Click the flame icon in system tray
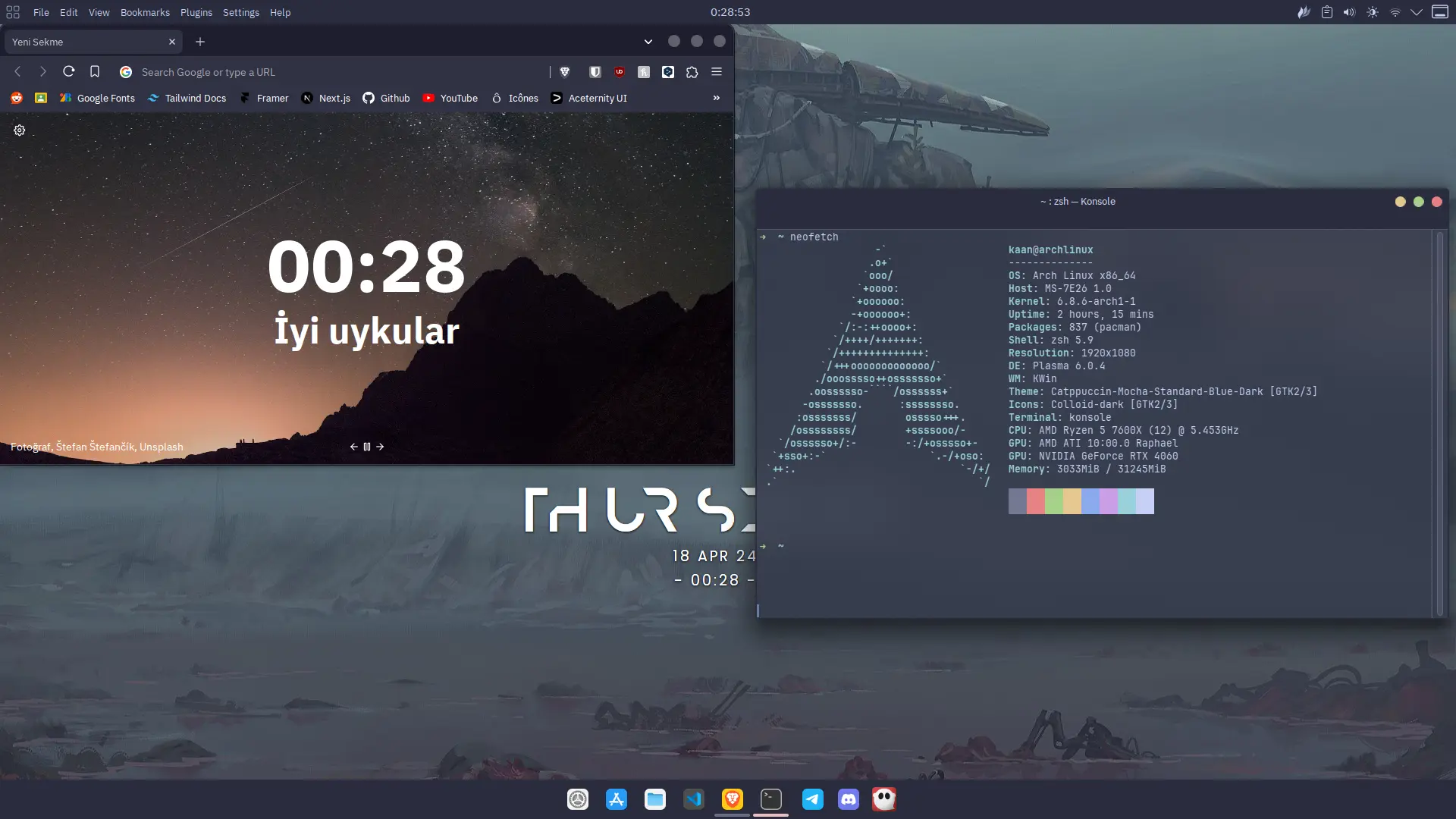 click(1304, 12)
